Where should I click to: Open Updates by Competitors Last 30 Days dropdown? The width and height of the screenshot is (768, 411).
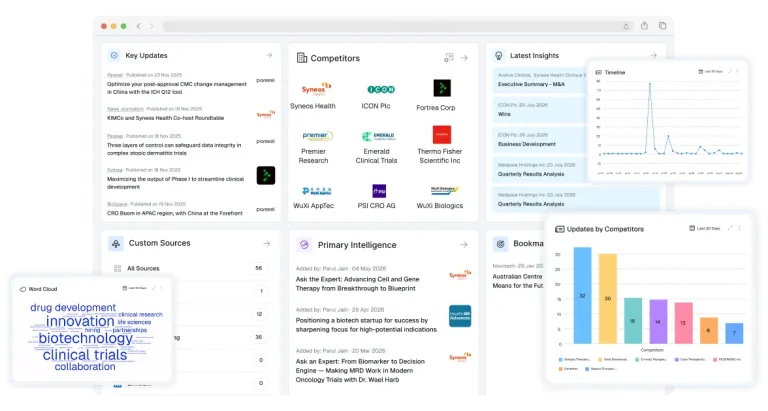point(704,228)
